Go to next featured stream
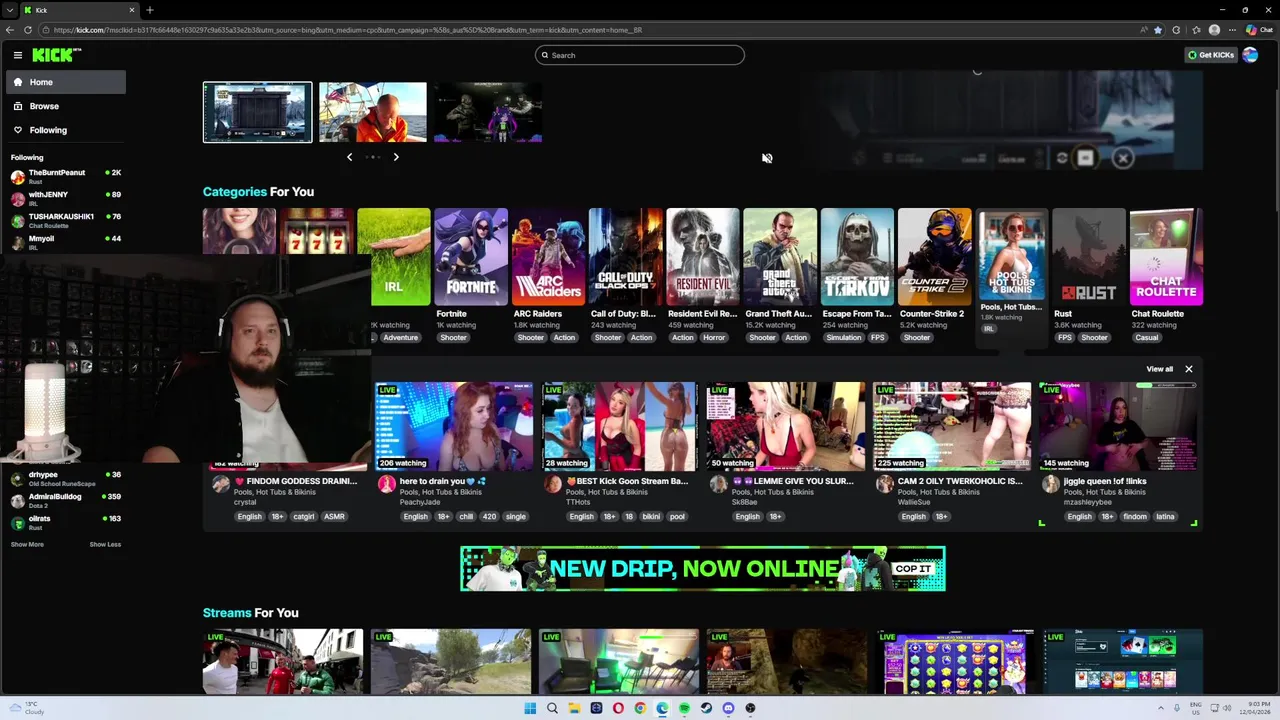 pyautogui.click(x=396, y=157)
